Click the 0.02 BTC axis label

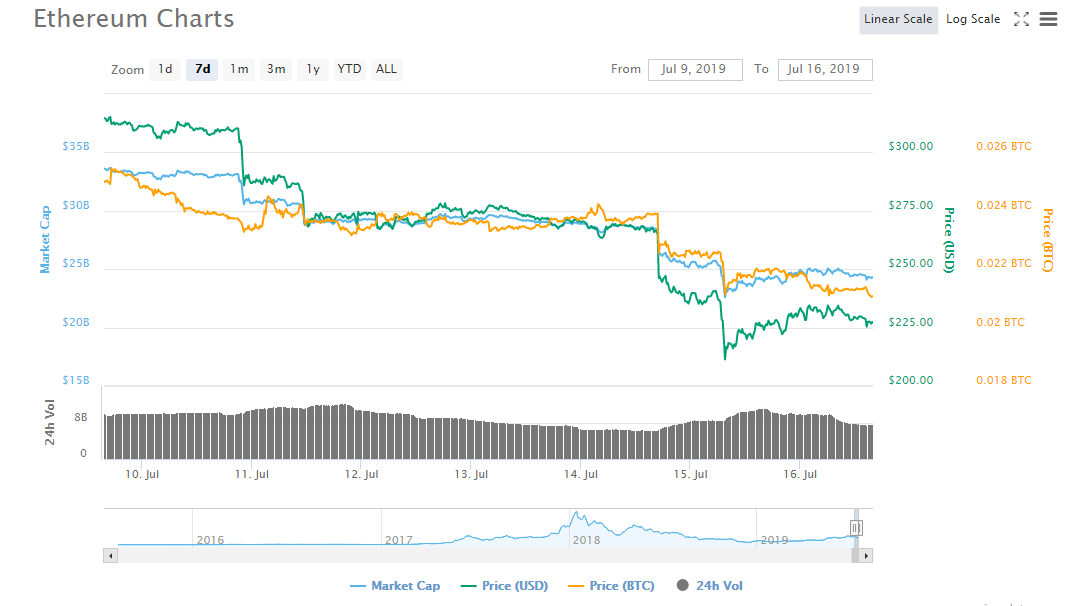(1000, 322)
